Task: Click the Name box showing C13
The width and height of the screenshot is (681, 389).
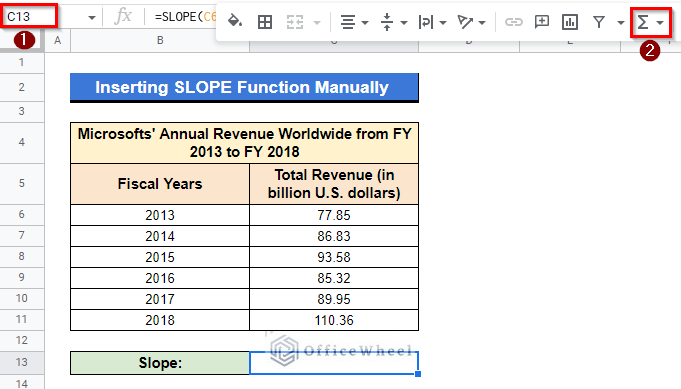Action: tap(29, 16)
